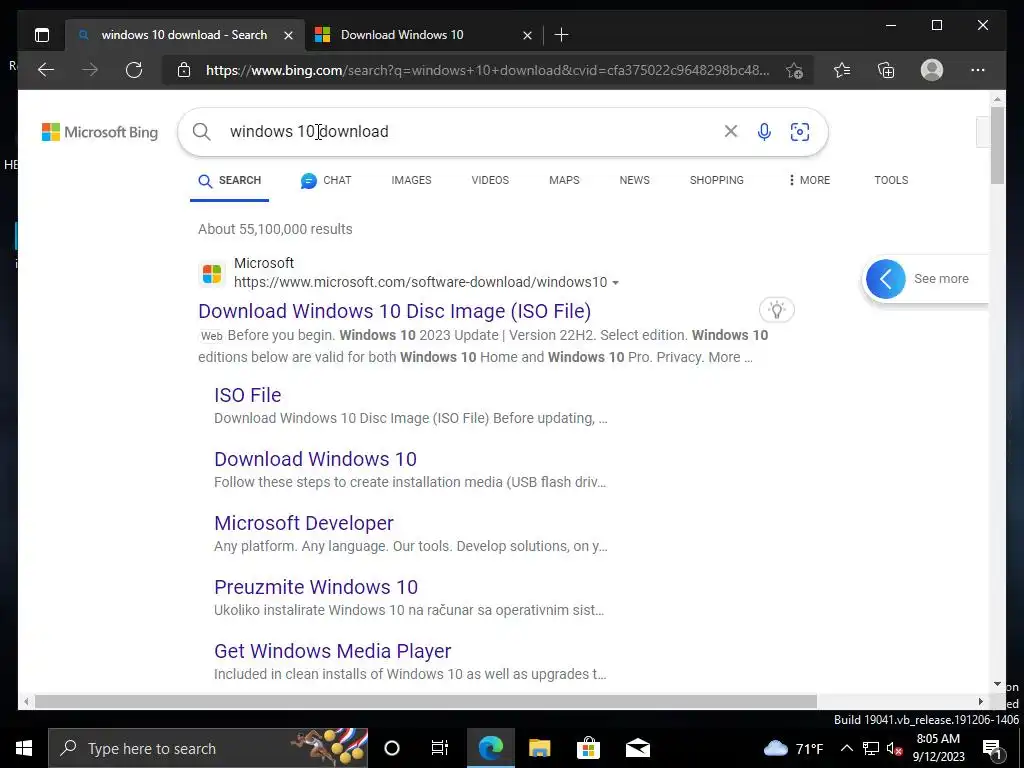Open the SHOPPING results tab
Viewport: 1024px width, 768px height.
716,180
